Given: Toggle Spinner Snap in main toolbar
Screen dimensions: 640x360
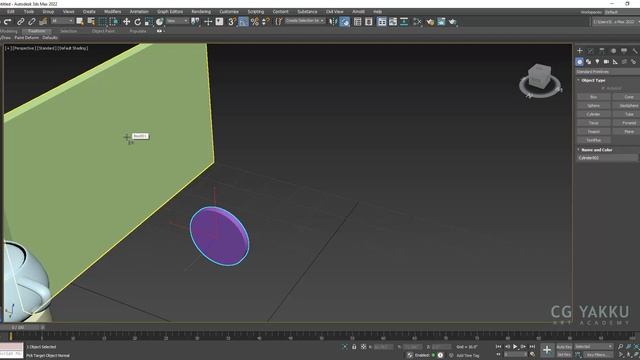Looking at the screenshot, I should (266, 22).
